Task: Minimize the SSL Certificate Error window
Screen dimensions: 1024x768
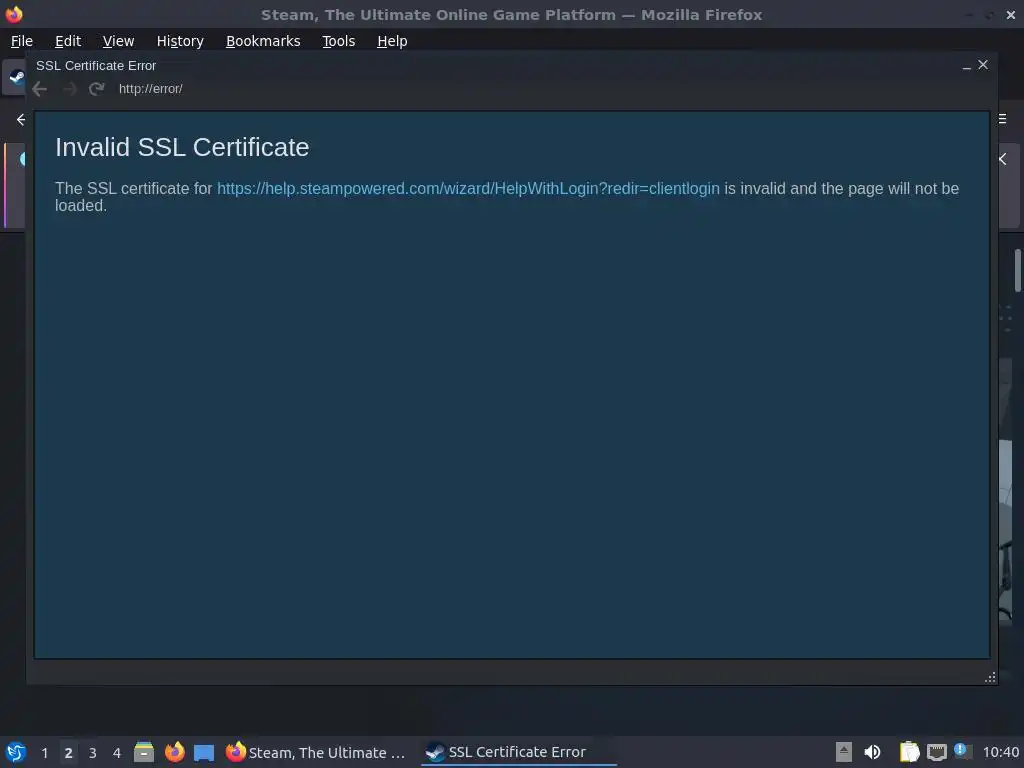Action: pos(967,66)
